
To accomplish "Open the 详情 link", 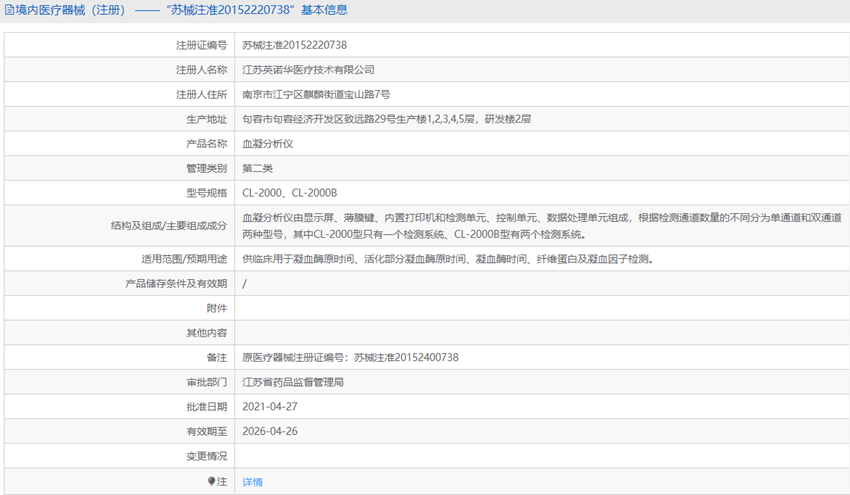I will pos(253,481).
